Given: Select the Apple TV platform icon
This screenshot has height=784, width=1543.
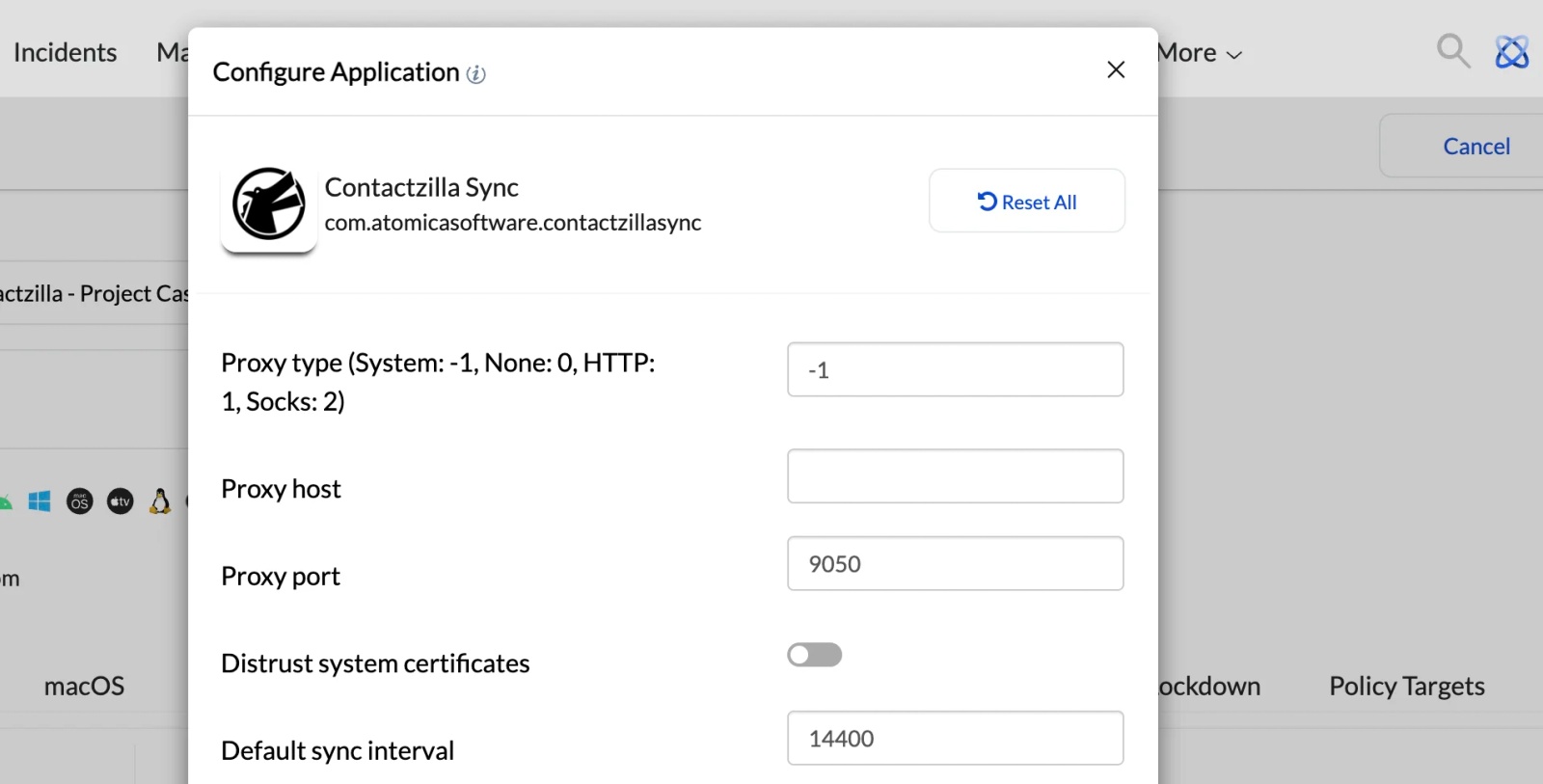Looking at the screenshot, I should click(121, 501).
